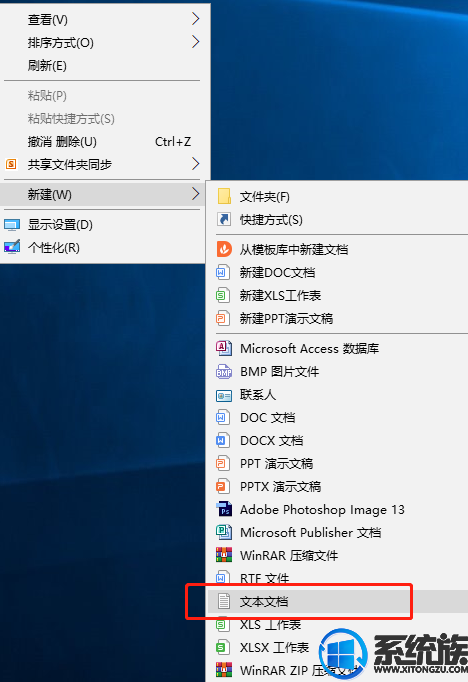Click the arrow next to 新建(W)
The height and width of the screenshot is (682, 468).
point(195,194)
